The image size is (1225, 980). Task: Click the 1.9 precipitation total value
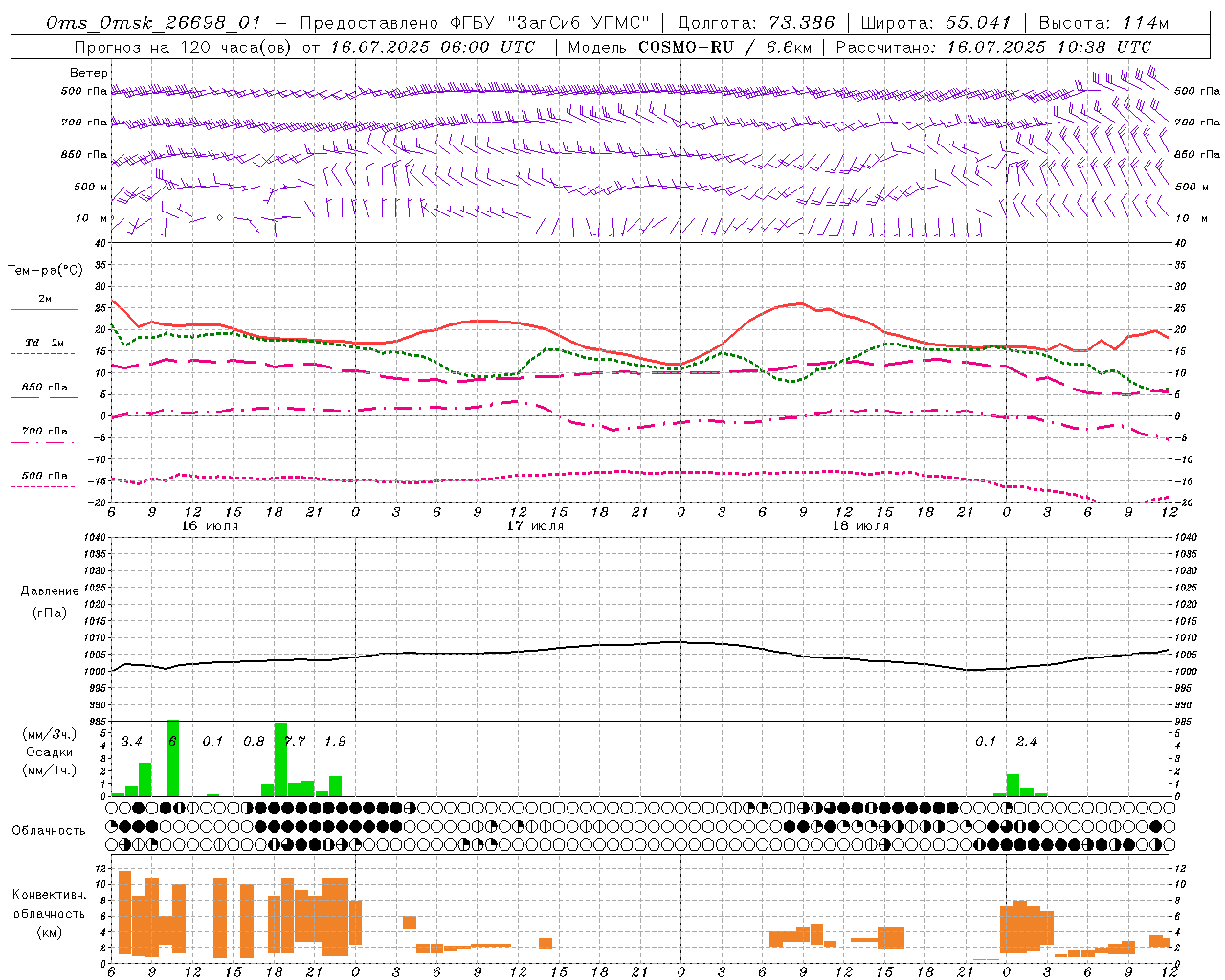tap(335, 742)
